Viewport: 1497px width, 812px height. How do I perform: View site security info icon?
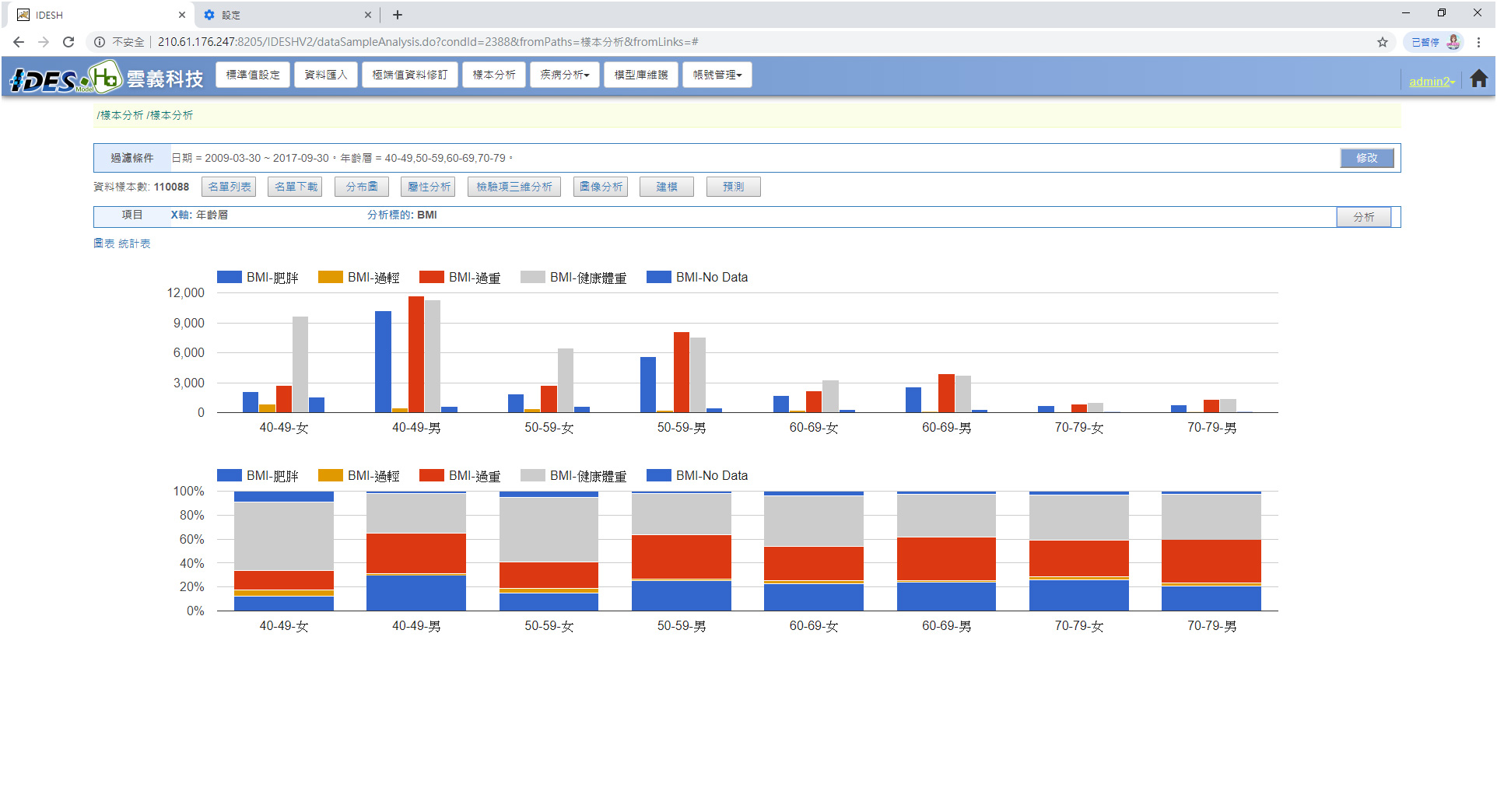pyautogui.click(x=100, y=42)
